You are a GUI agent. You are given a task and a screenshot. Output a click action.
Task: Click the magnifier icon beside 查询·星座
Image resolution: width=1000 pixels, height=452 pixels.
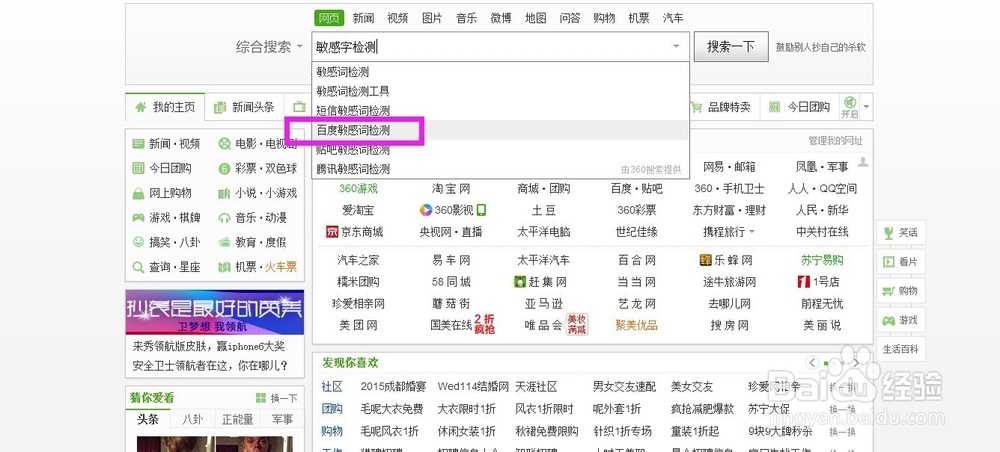click(138, 267)
